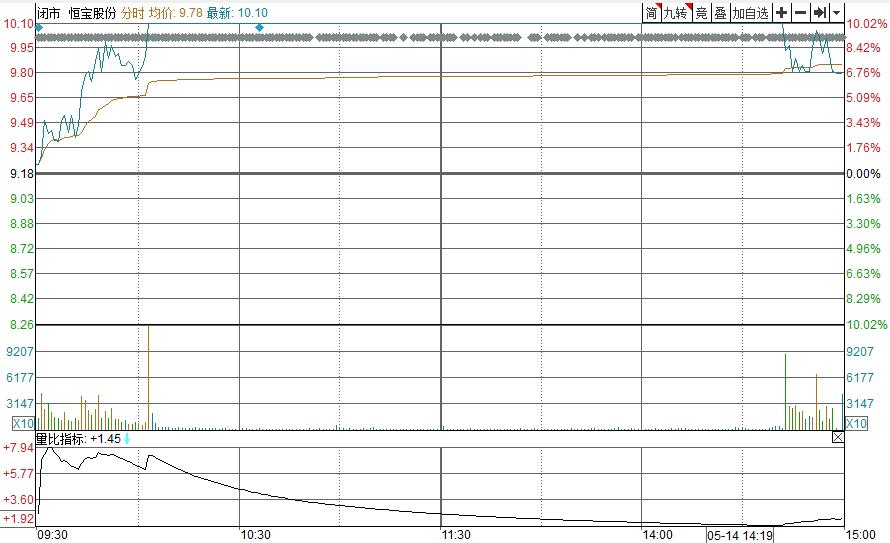Click the +7.94 volume ratio axis label

click(x=19, y=448)
